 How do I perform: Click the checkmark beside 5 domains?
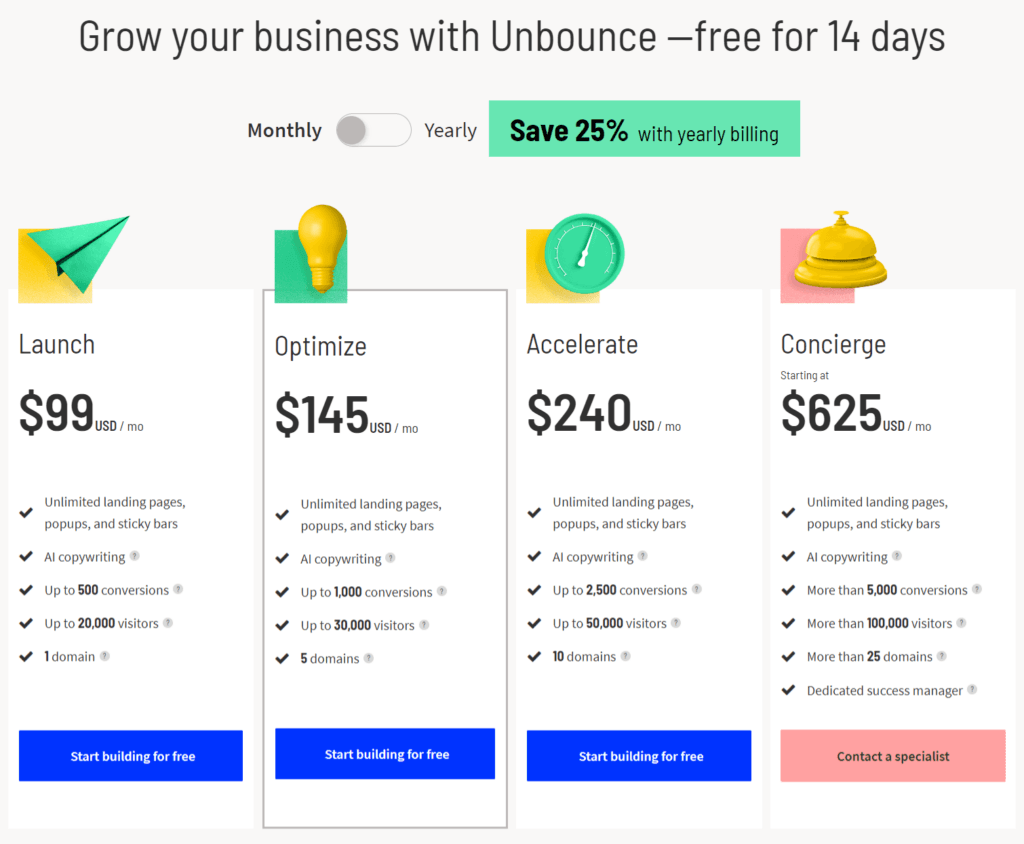pos(282,658)
